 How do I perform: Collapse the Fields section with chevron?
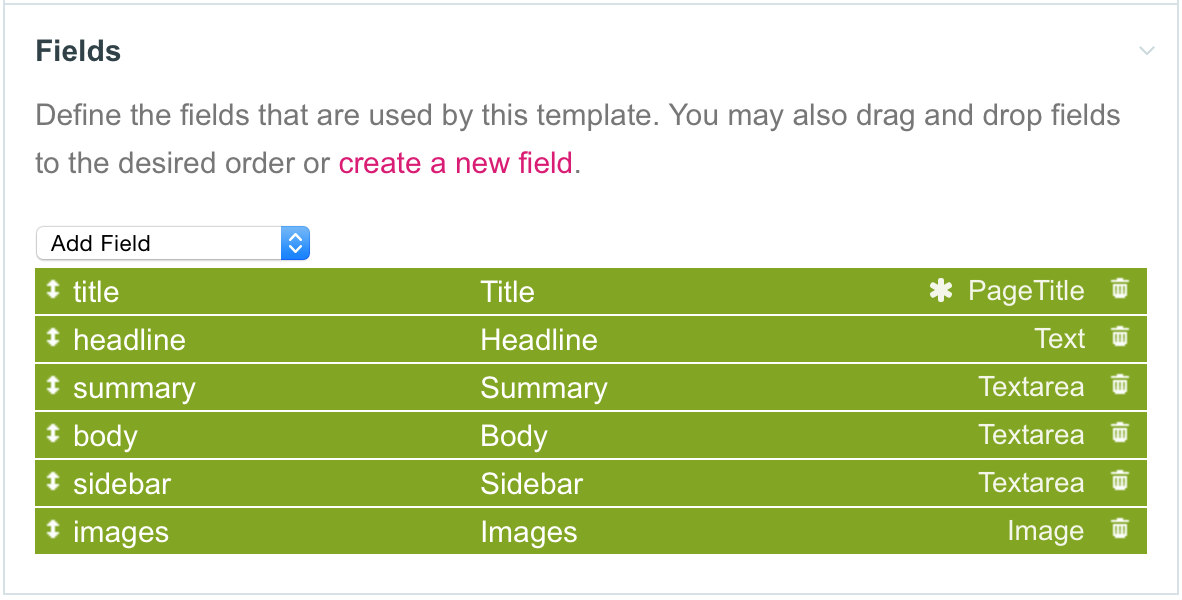(x=1147, y=51)
